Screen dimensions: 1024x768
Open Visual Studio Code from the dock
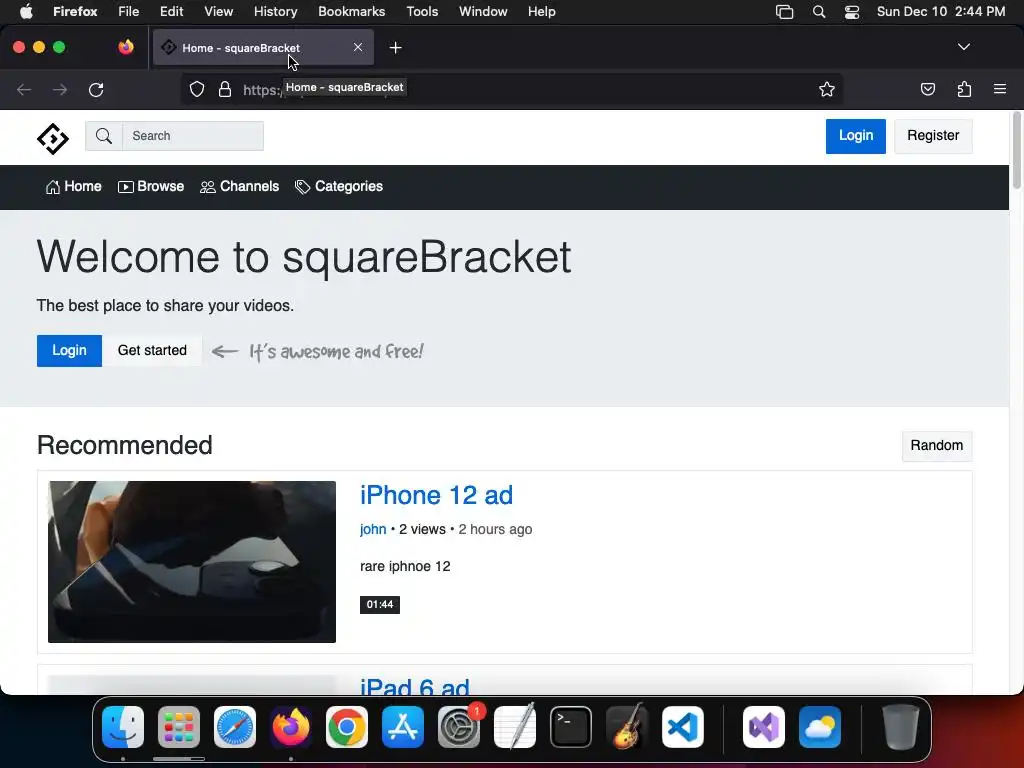pos(683,727)
